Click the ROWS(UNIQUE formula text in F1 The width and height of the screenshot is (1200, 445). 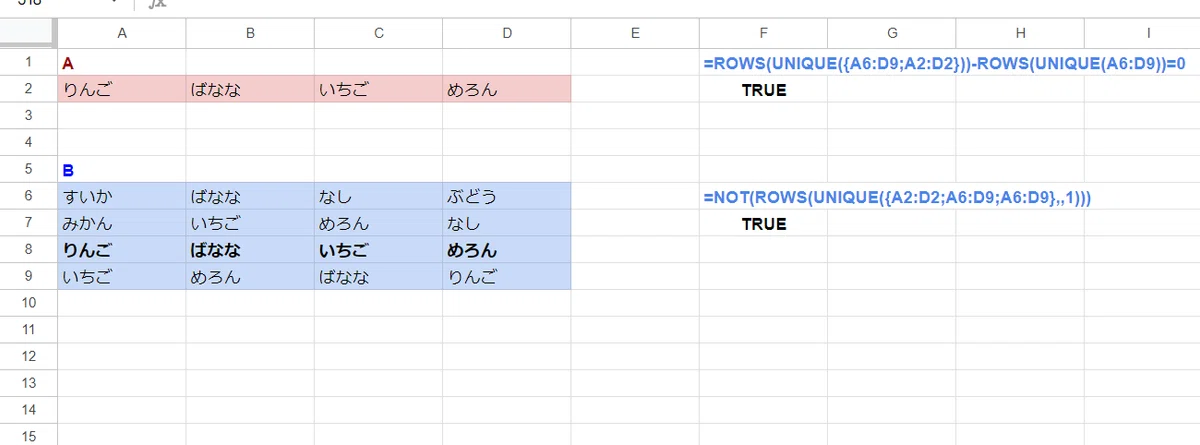944,63
